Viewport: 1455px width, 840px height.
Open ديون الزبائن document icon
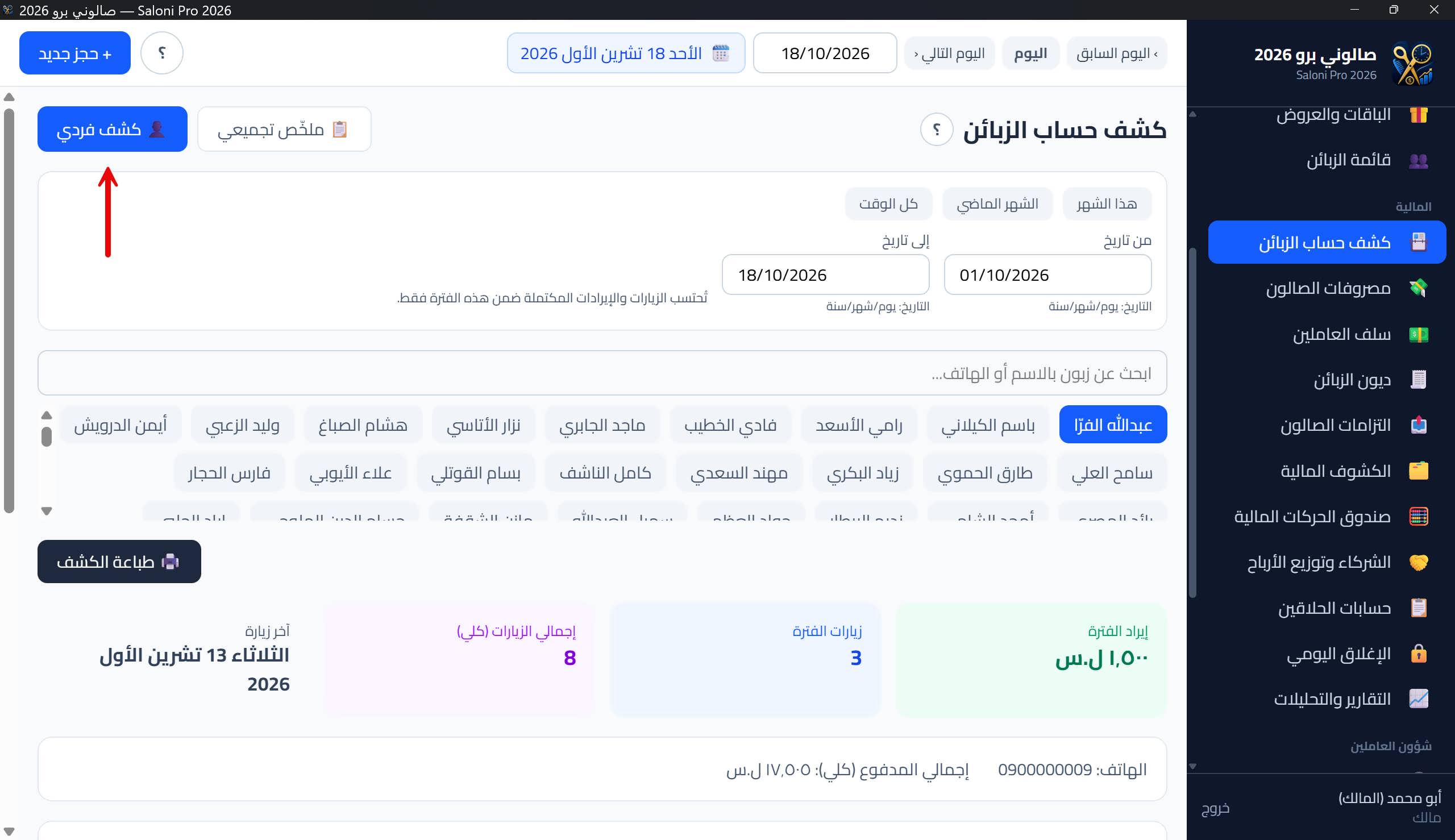pos(1418,380)
